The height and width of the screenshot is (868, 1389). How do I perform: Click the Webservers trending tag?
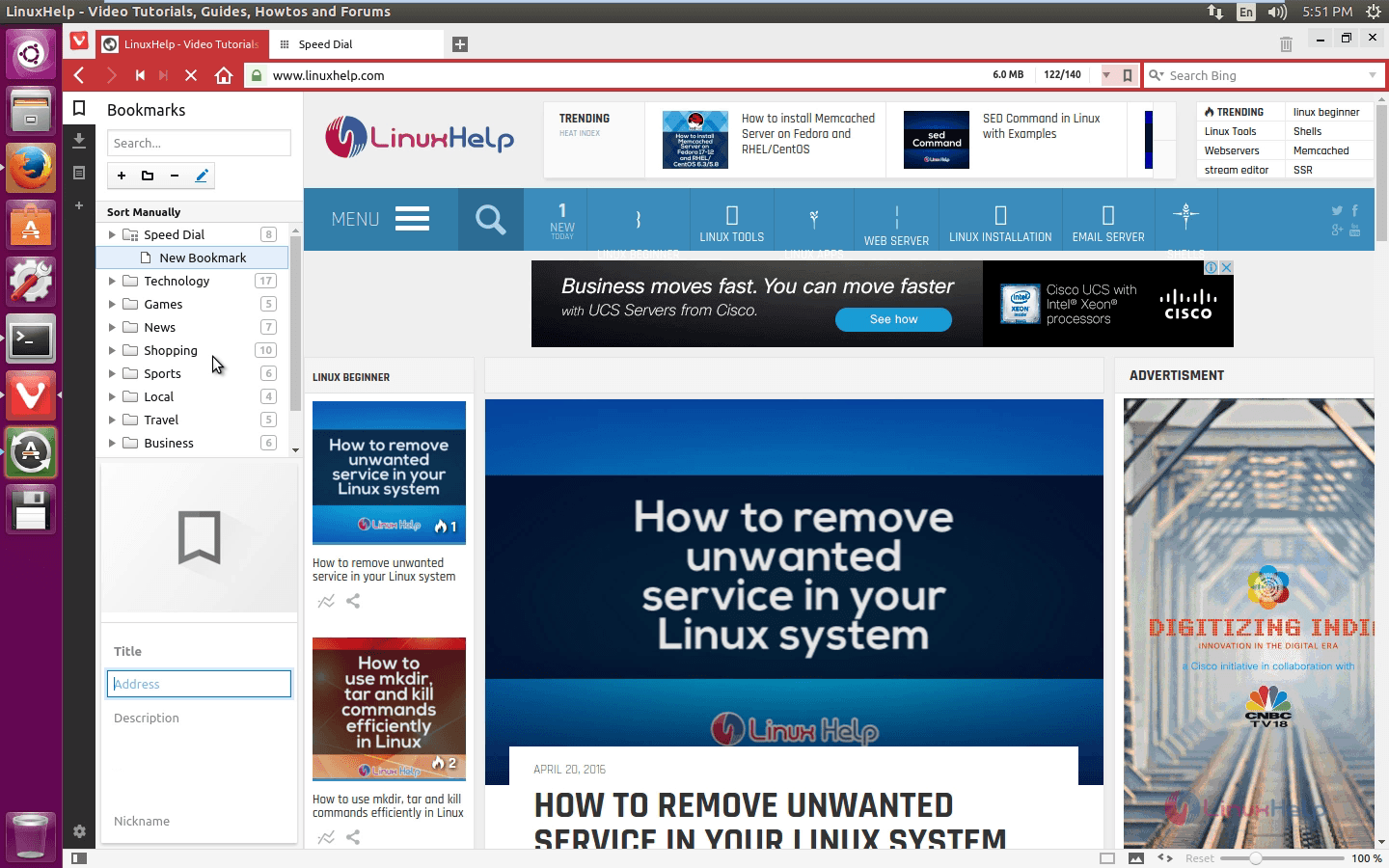tap(1232, 150)
